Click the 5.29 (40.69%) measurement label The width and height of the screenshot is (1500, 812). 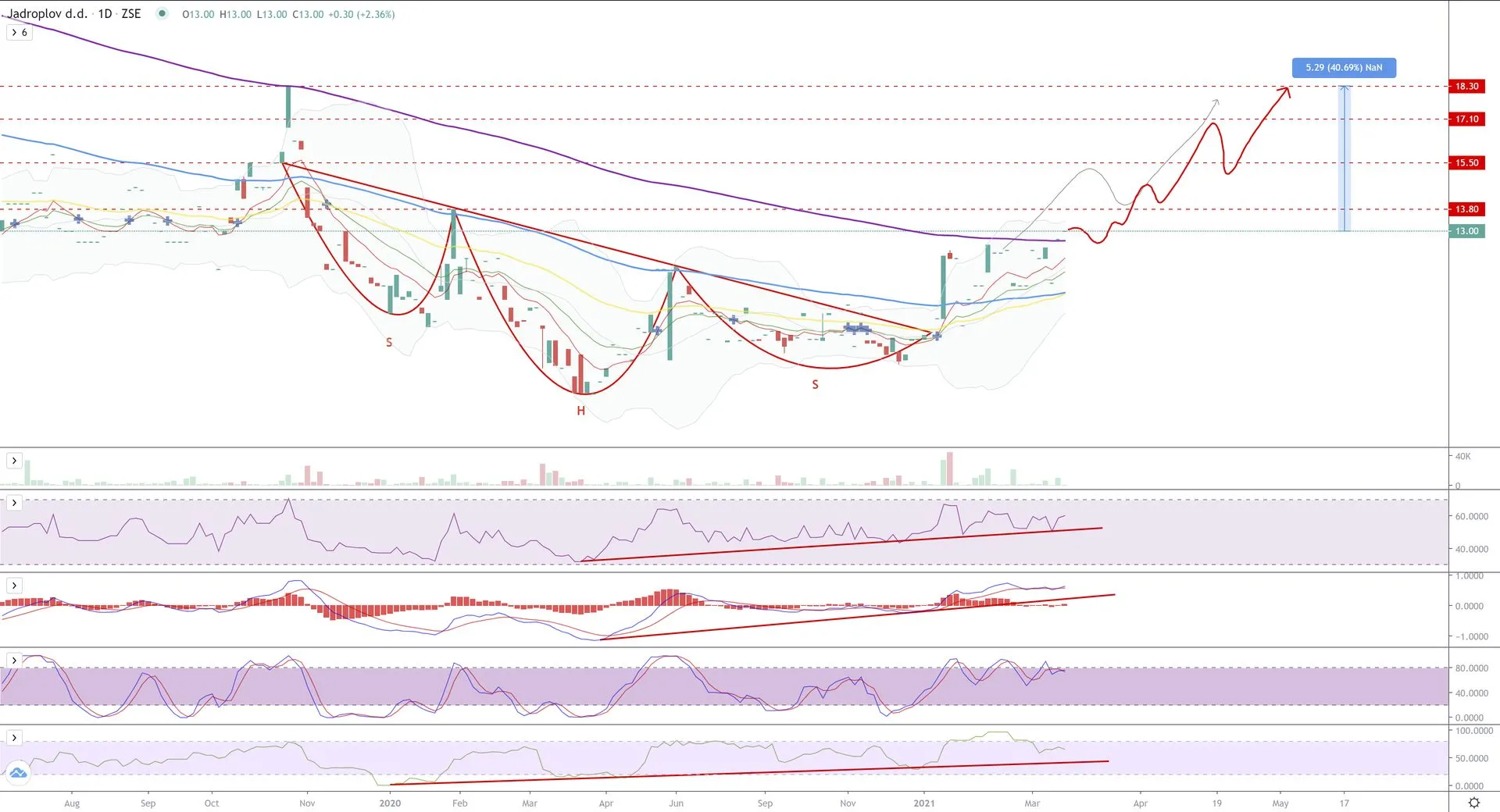point(1344,68)
